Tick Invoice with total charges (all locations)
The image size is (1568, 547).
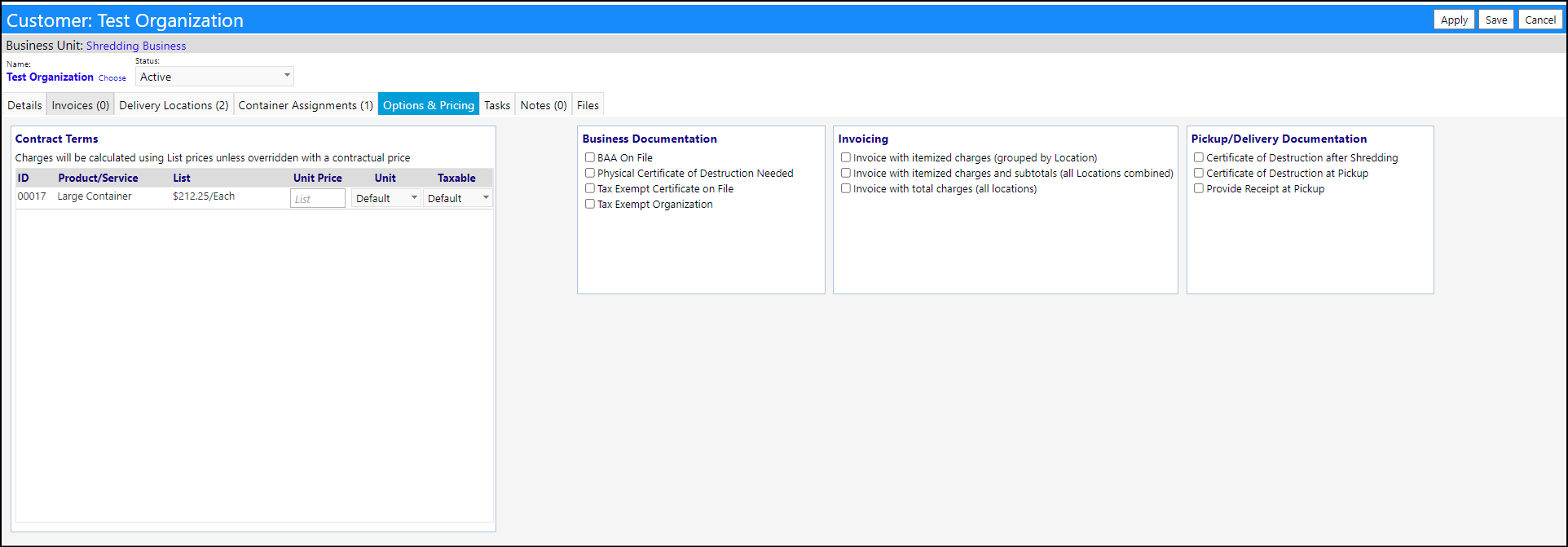(x=846, y=188)
